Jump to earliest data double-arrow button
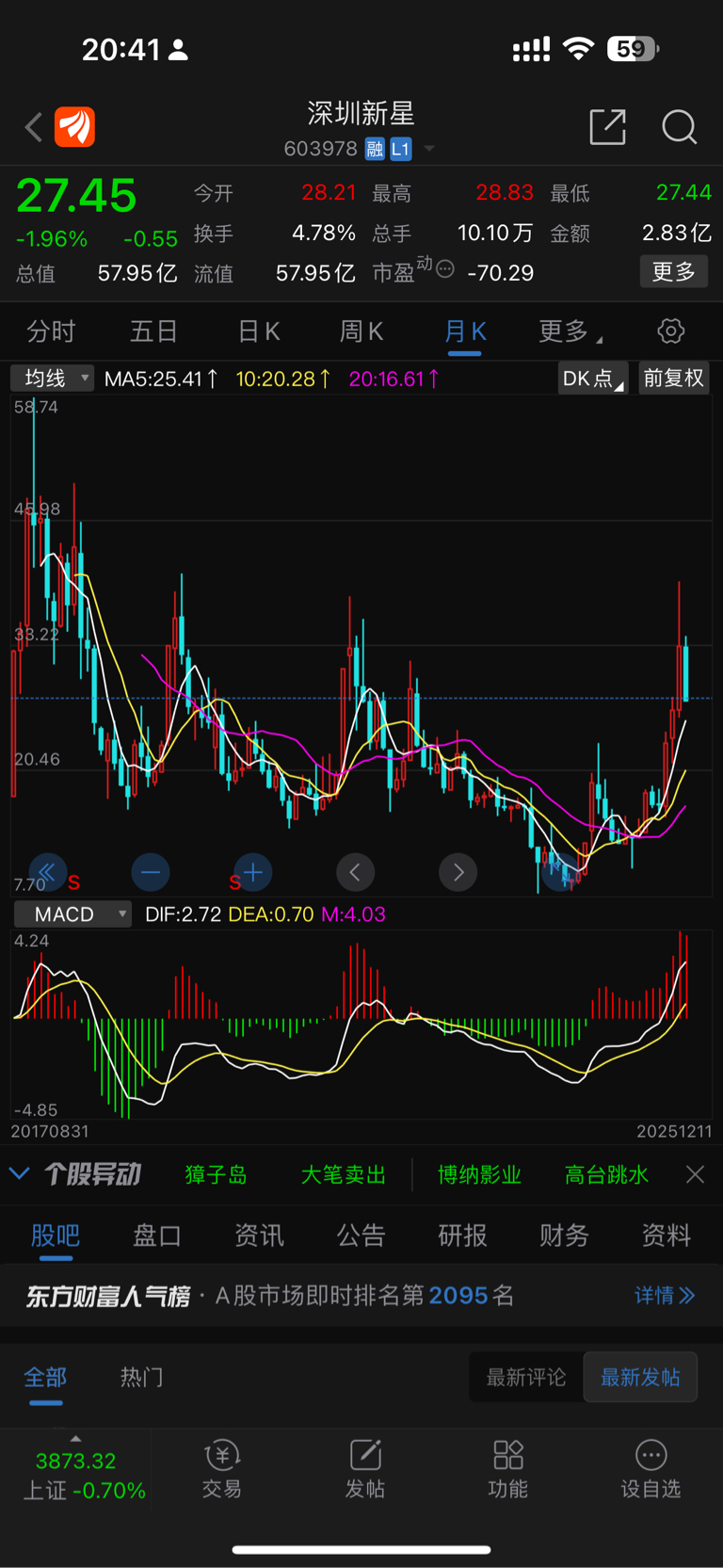723x1568 pixels. coord(47,872)
